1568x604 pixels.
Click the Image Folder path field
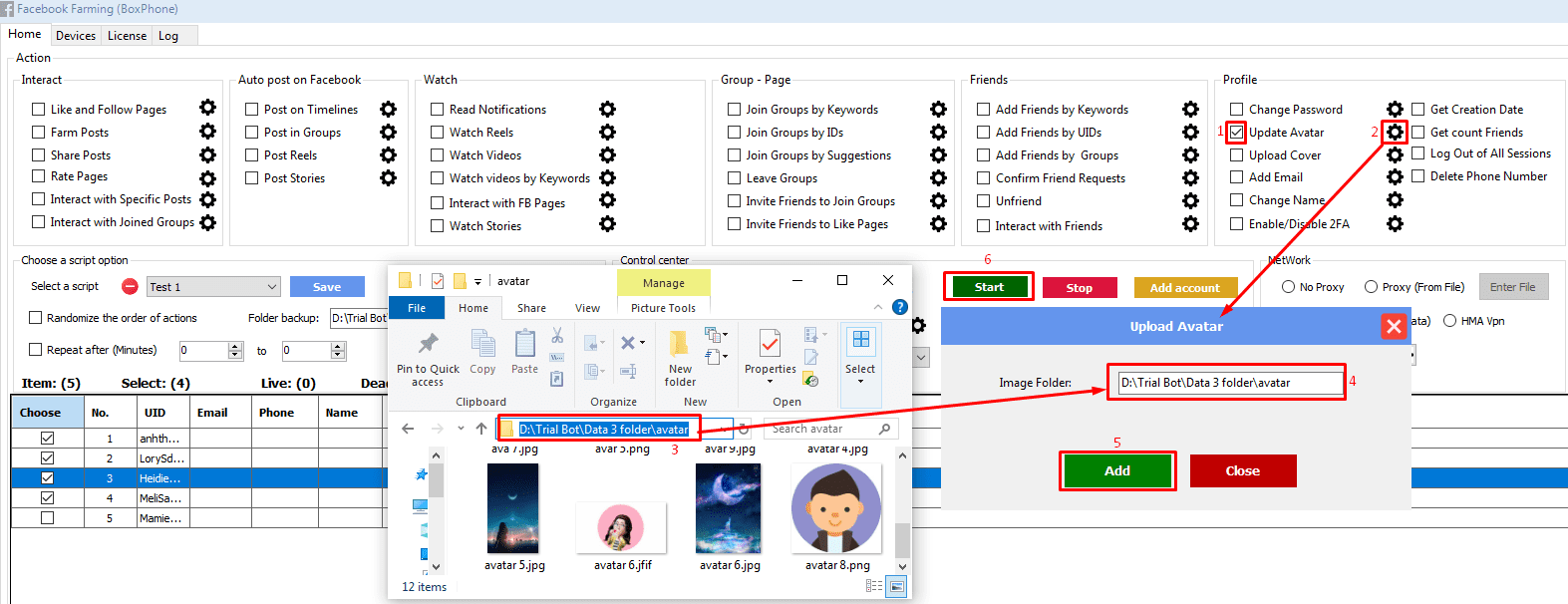click(x=1229, y=383)
